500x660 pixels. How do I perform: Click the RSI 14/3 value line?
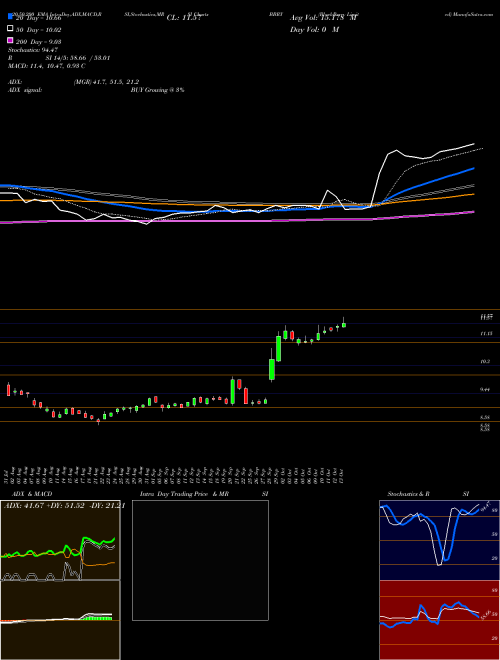pos(59,58)
